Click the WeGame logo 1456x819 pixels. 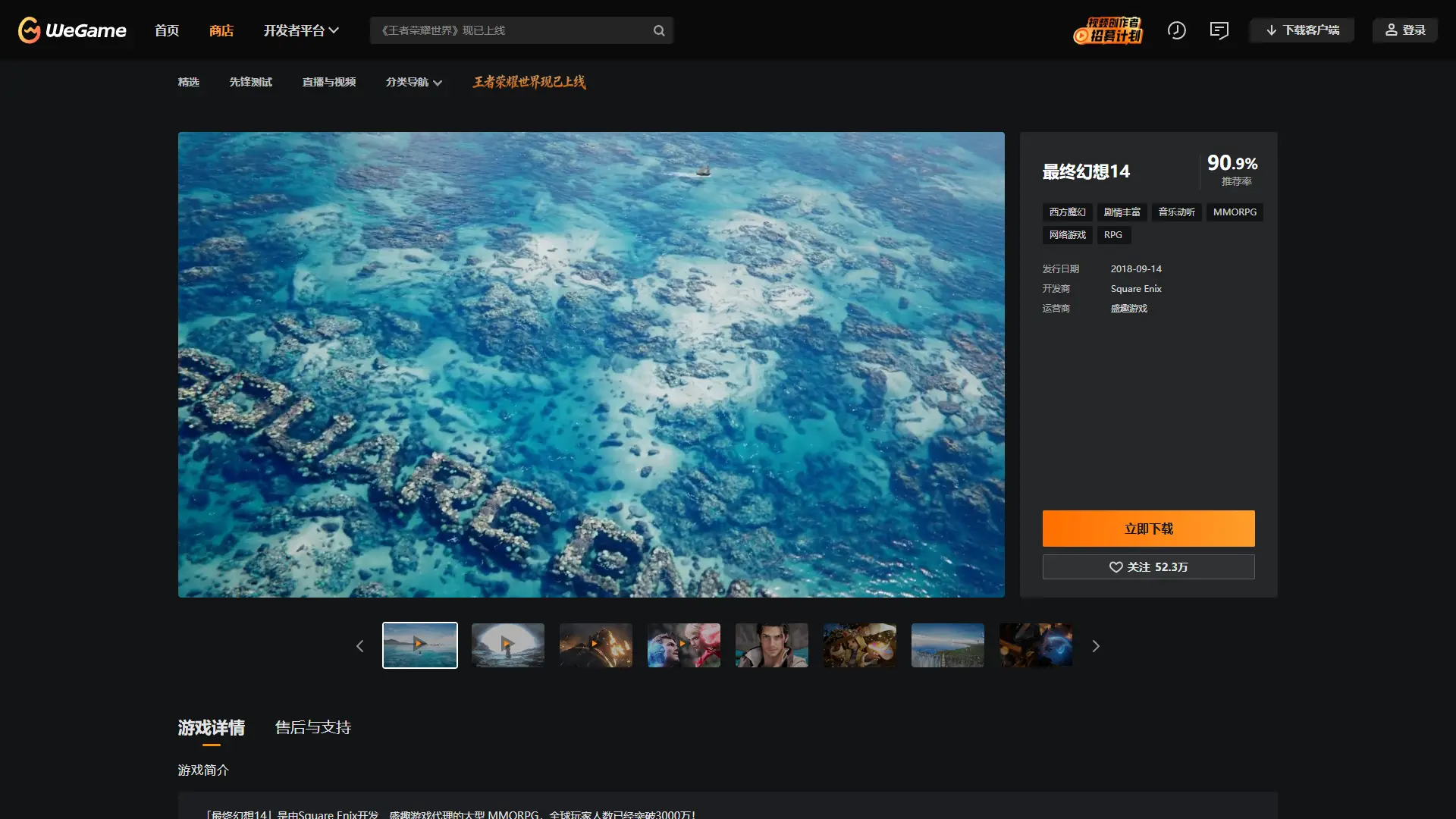coord(72,30)
